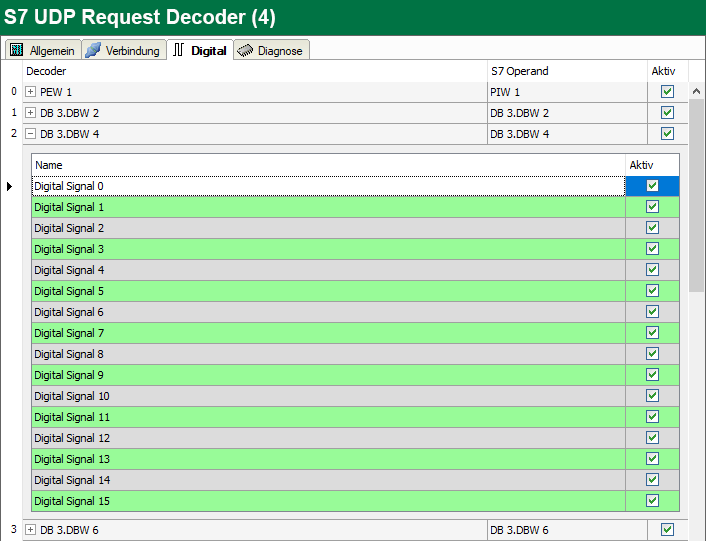The height and width of the screenshot is (541, 706).
Task: Click the S7 Operand cell DB 3.DBW 4
Action: point(567,134)
